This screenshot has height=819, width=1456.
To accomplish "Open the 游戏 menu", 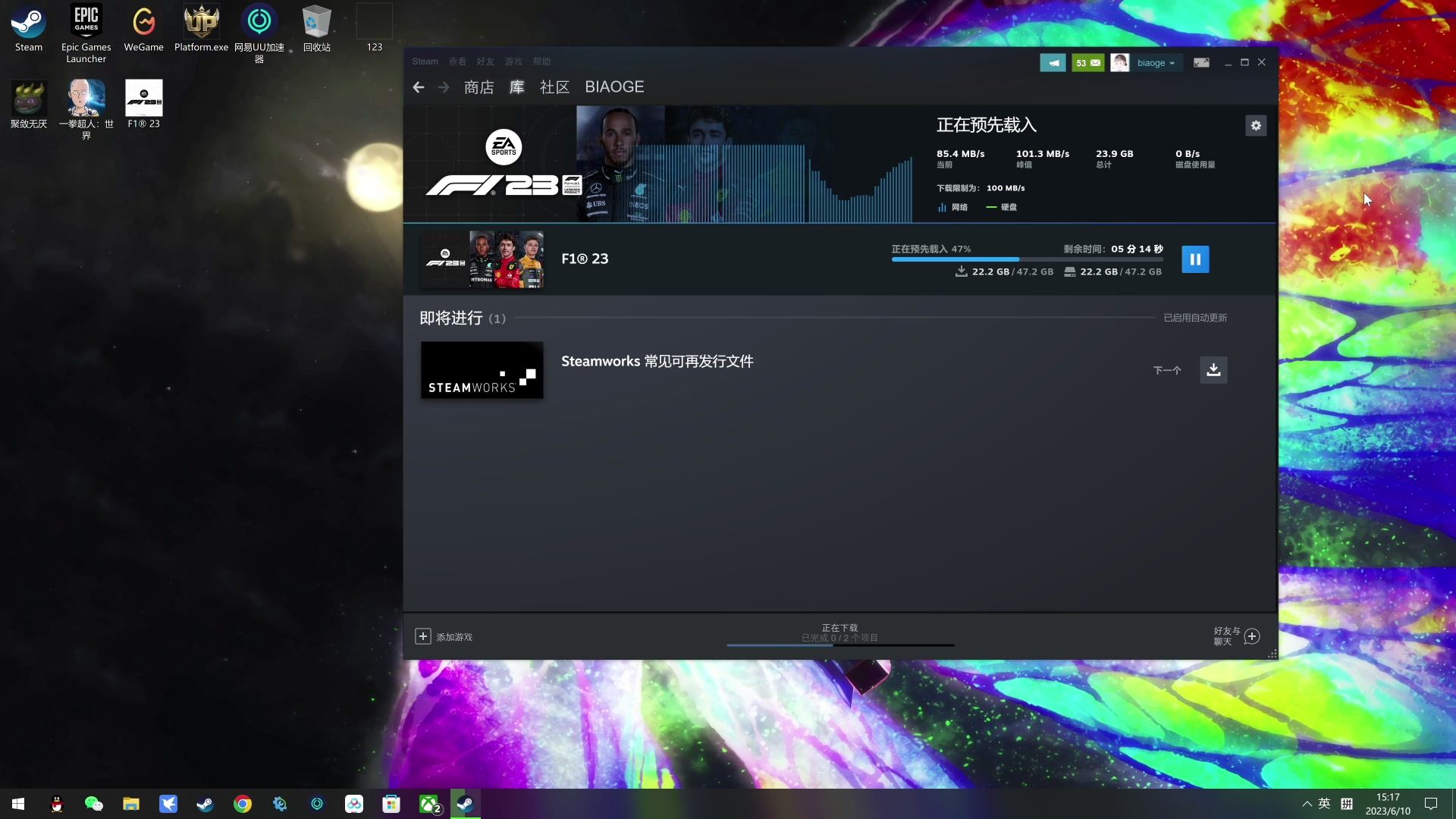I will pyautogui.click(x=513, y=61).
